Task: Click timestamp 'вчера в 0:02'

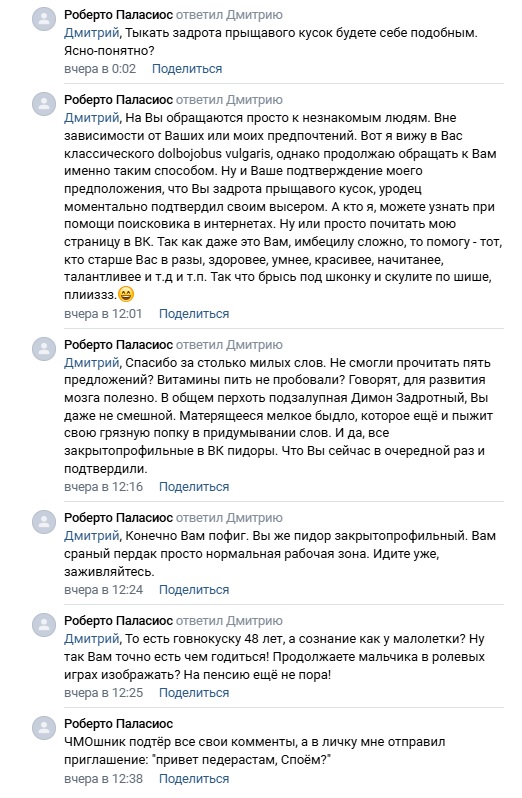Action: coord(100,69)
